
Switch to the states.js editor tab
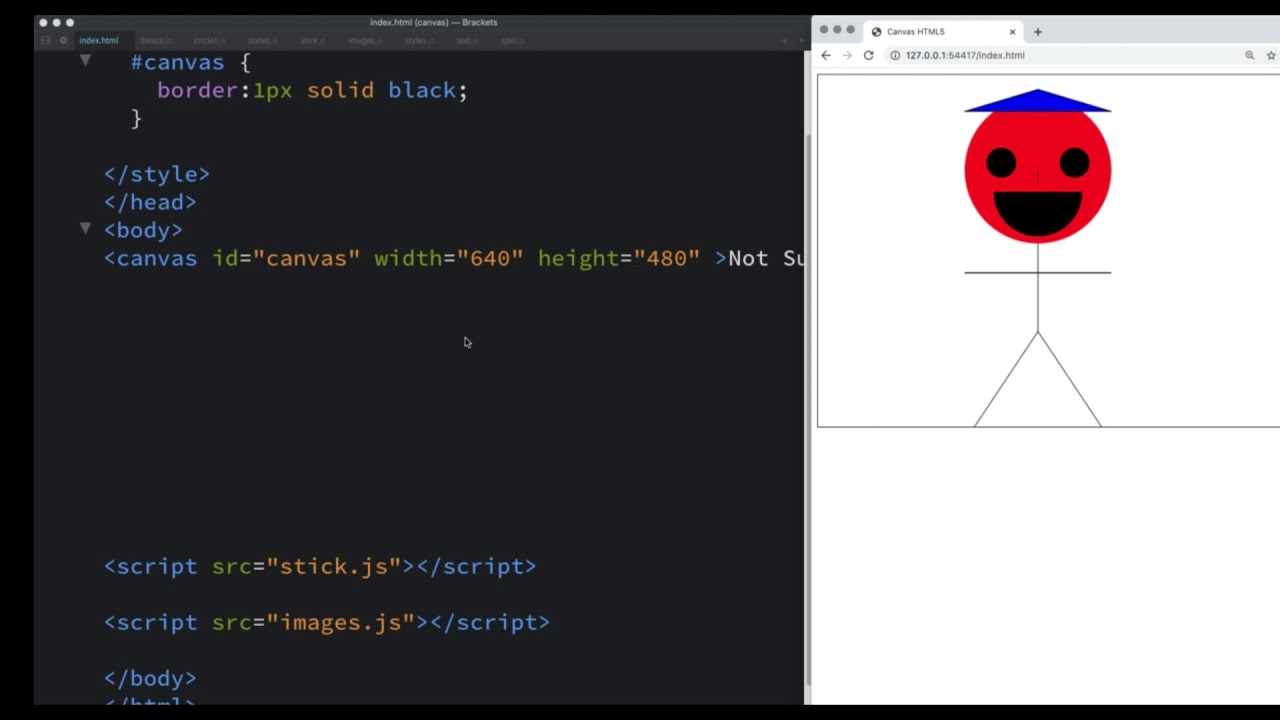(x=263, y=41)
